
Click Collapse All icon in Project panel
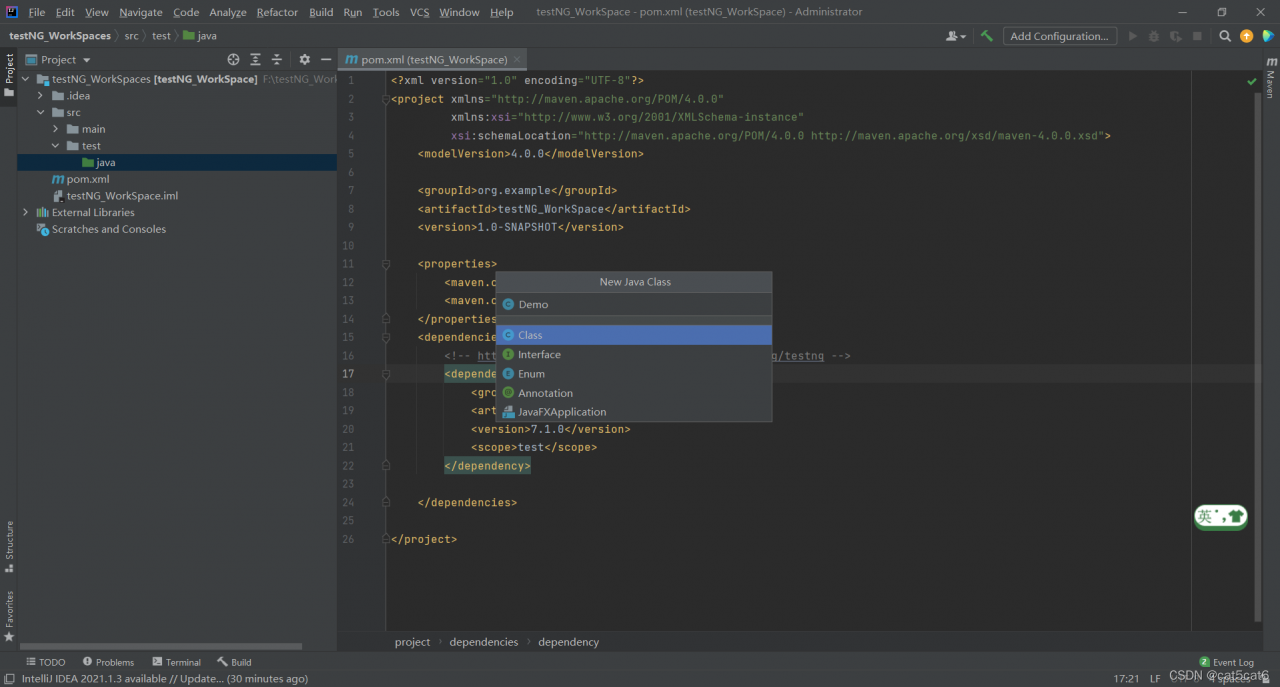tap(277, 60)
